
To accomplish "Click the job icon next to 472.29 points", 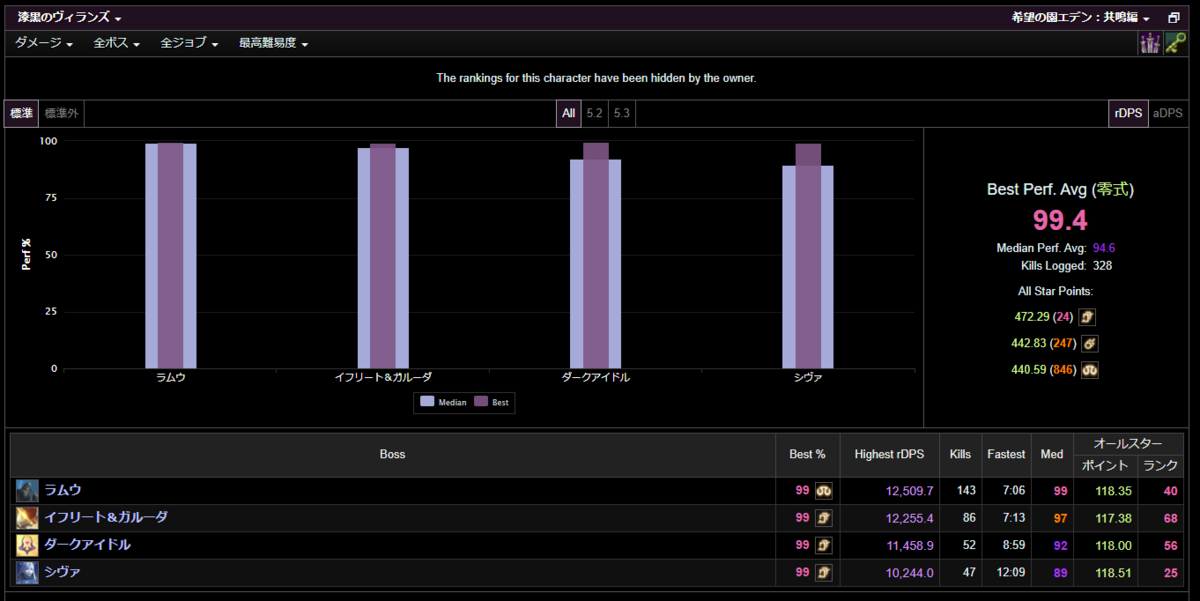I will pyautogui.click(x=1087, y=317).
